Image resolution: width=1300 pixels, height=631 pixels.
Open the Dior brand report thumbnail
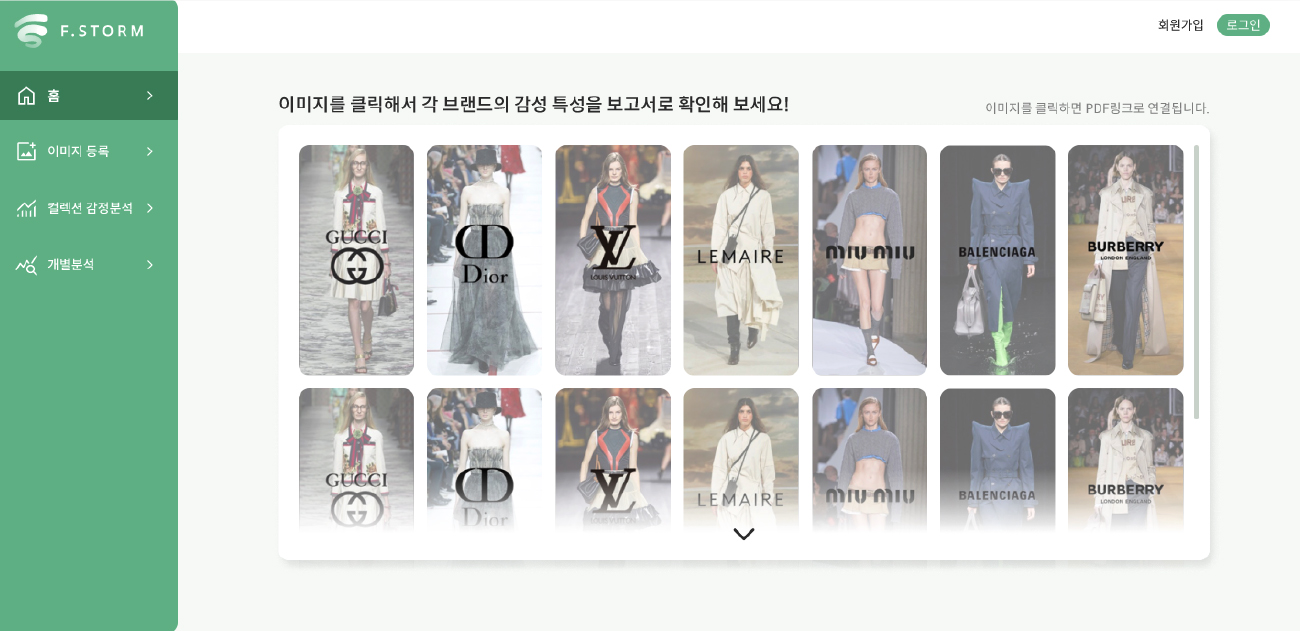484,260
